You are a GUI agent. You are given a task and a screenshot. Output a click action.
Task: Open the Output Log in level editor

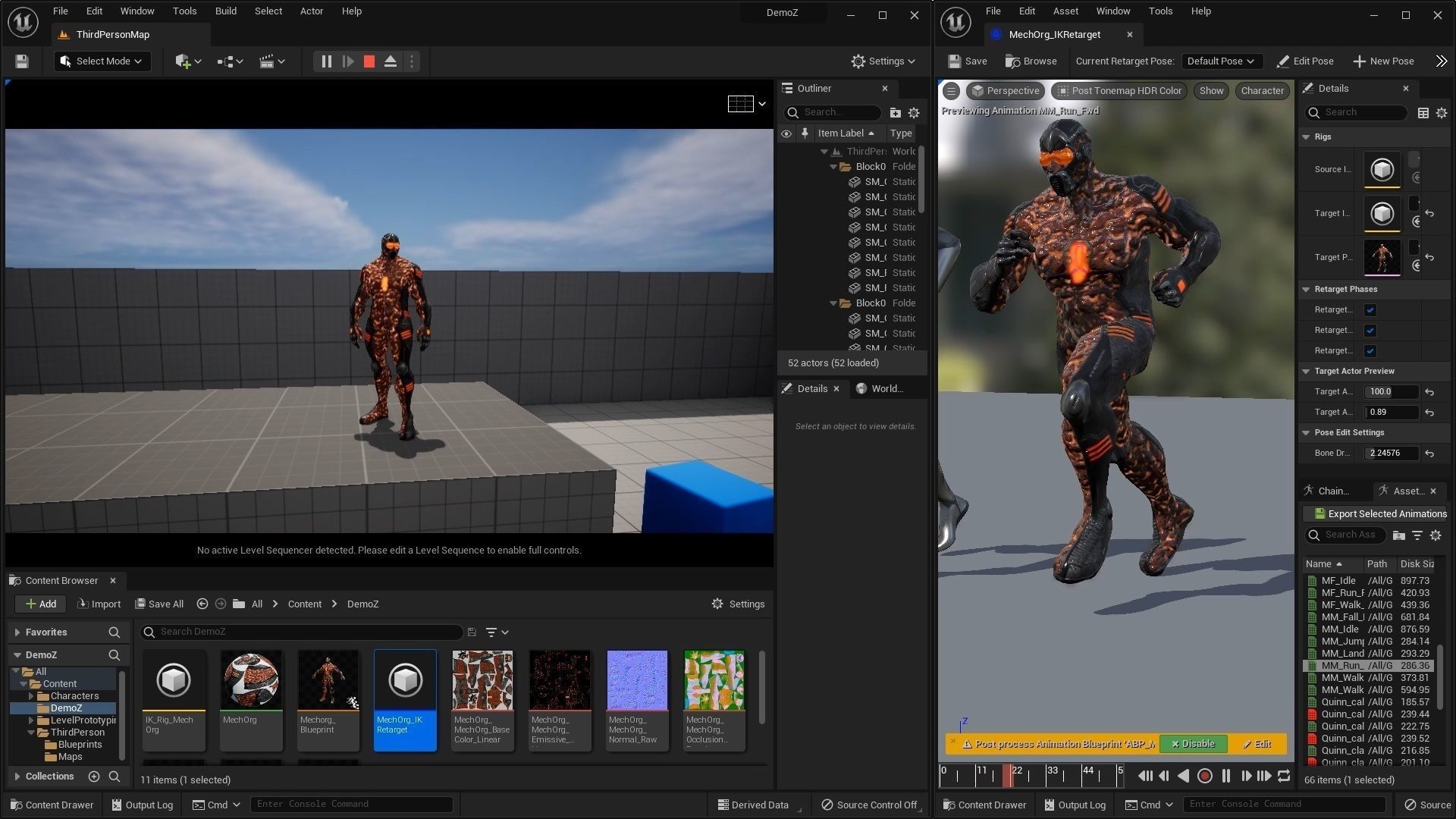click(142, 805)
